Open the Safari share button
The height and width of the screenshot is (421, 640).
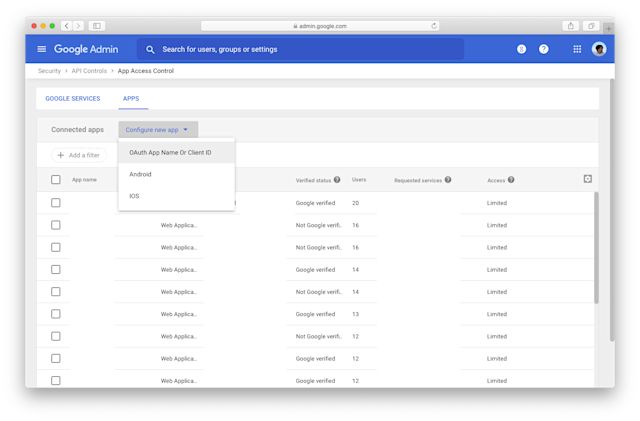(571, 26)
